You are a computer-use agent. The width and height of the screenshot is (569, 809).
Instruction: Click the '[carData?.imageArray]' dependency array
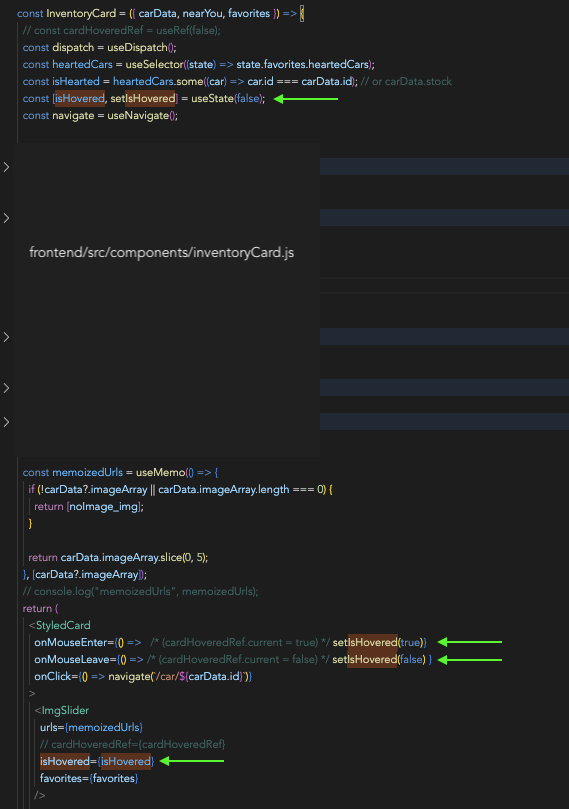[x=87, y=575]
